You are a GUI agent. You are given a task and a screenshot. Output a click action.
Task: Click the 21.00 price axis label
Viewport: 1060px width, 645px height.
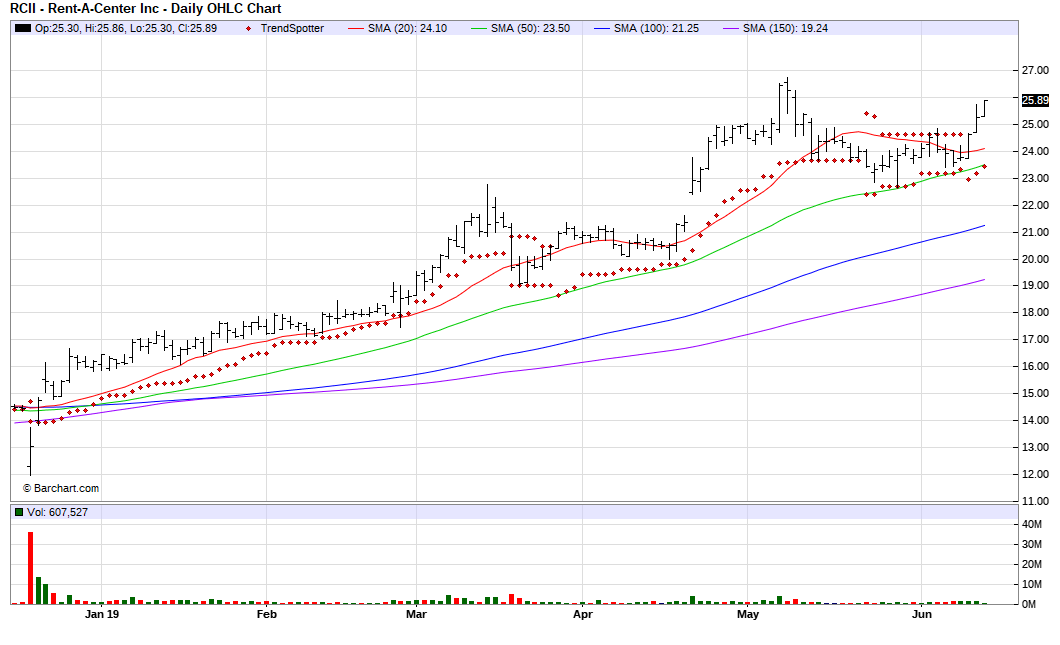[1036, 232]
